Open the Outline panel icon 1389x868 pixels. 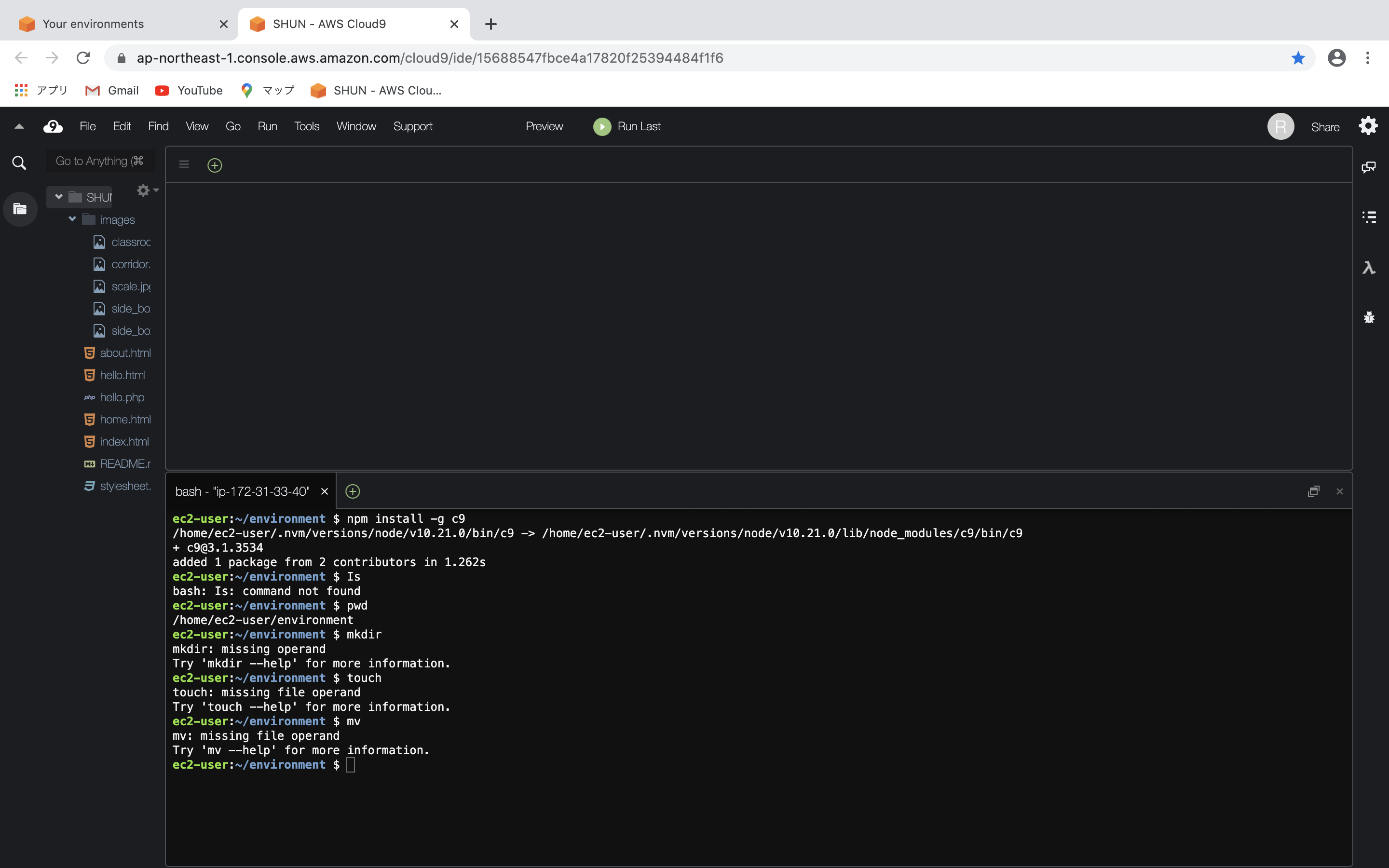(x=1368, y=217)
